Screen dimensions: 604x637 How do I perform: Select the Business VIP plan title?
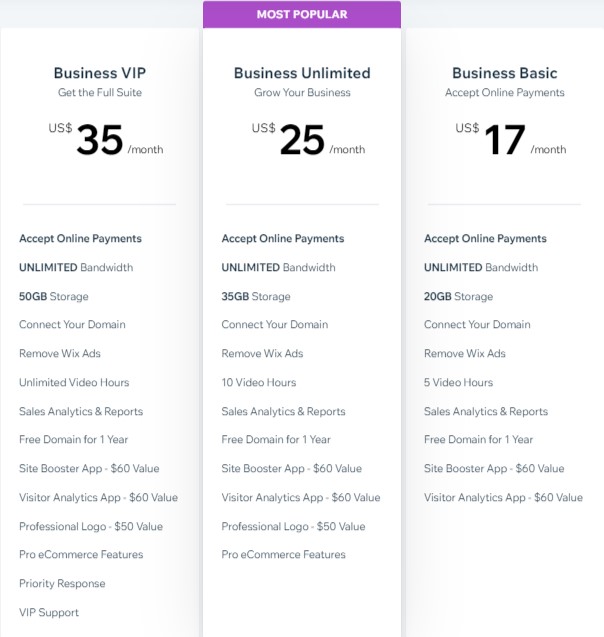point(100,73)
